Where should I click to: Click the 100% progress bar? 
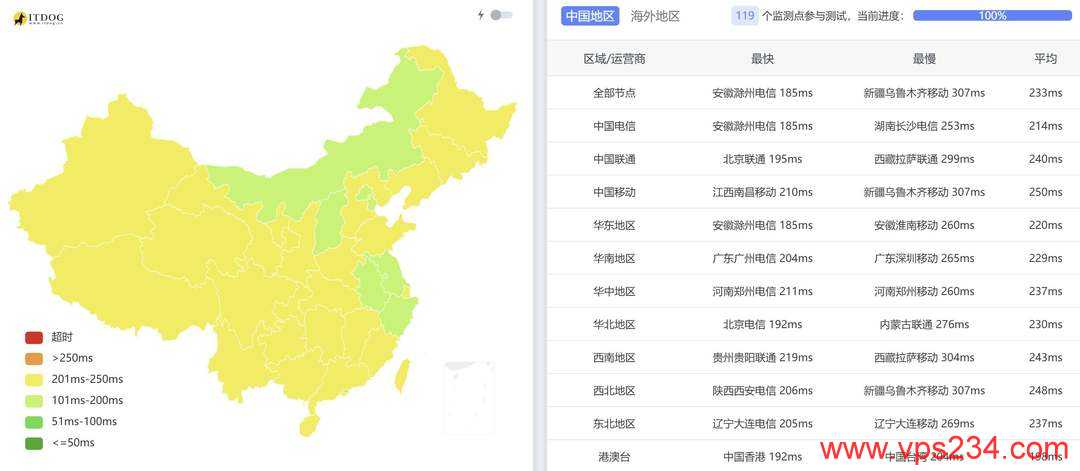pyautogui.click(x=993, y=16)
